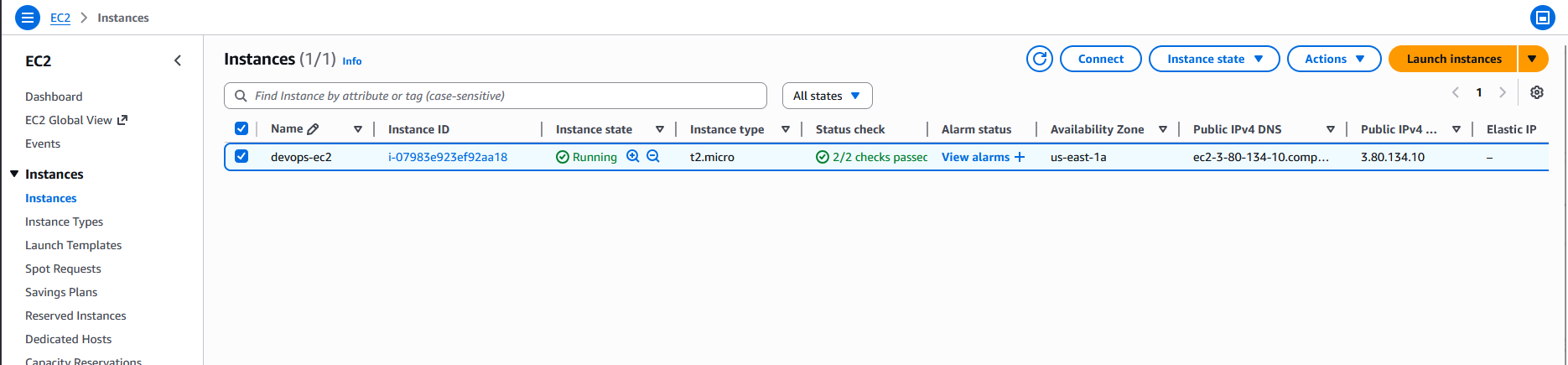Uncheck the devops-ec2 row checkbox

[241, 156]
